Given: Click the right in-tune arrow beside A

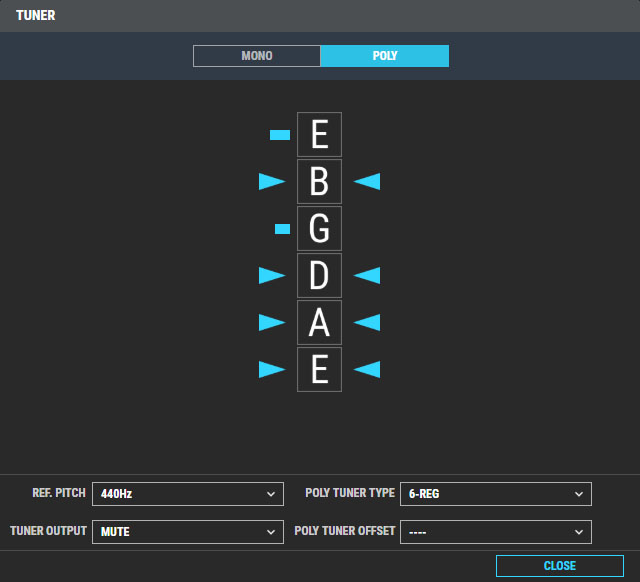Looking at the screenshot, I should pos(367,322).
